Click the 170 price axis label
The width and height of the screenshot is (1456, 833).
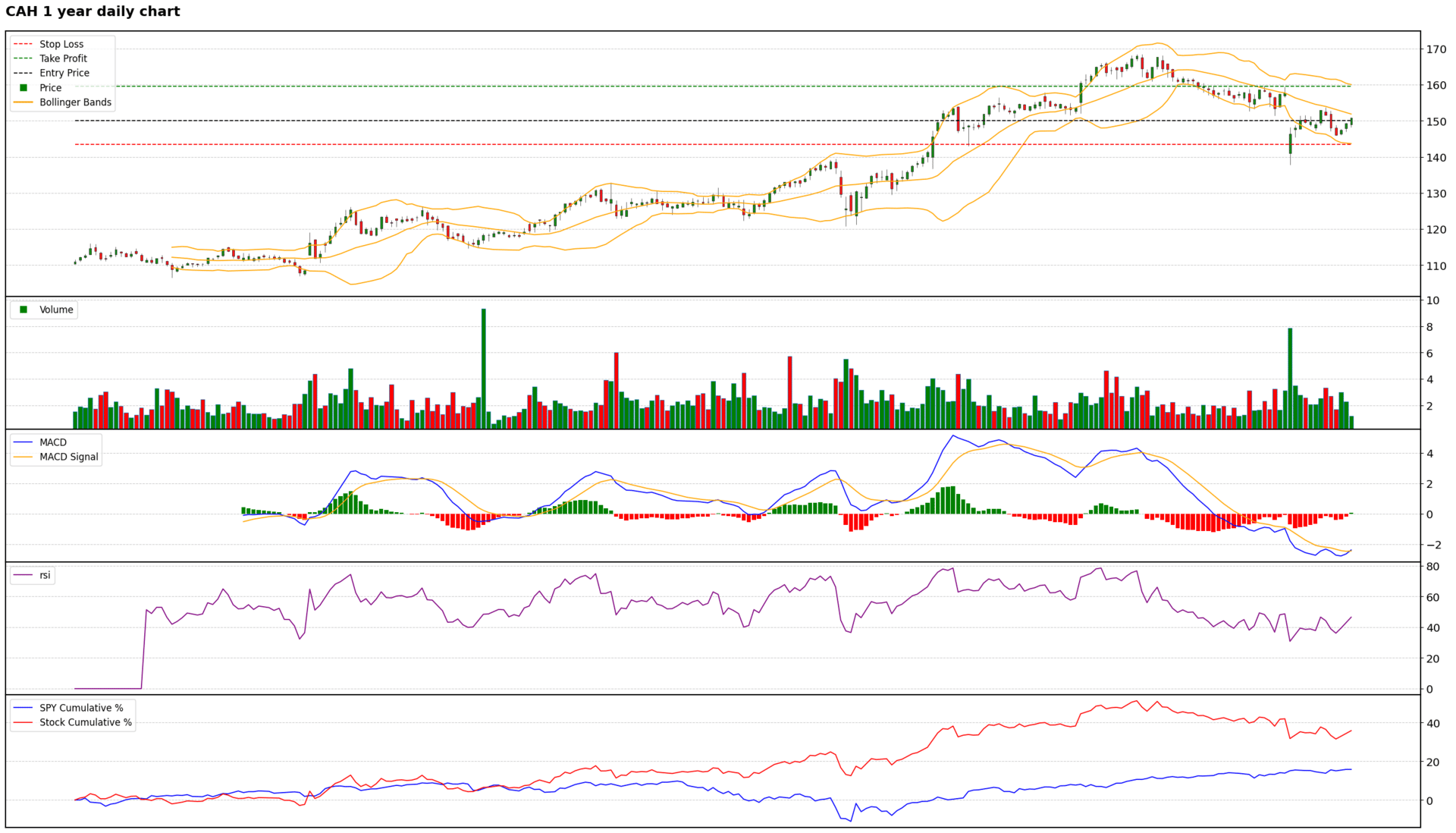(1436, 49)
